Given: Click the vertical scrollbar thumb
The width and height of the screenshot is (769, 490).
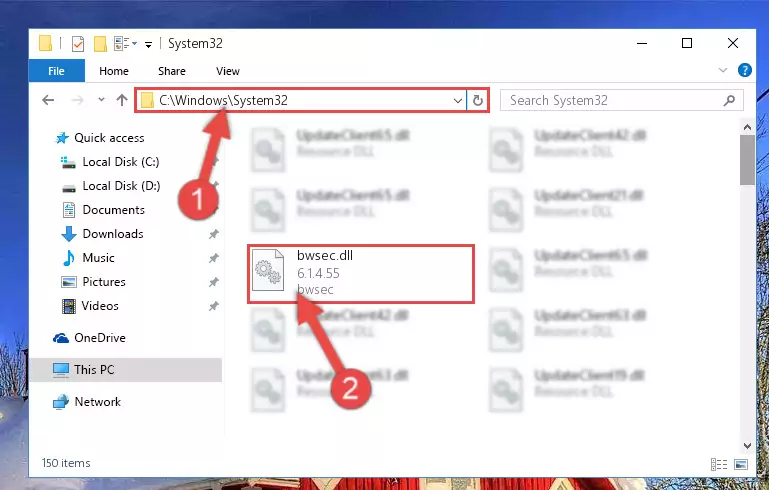Looking at the screenshot, I should [x=747, y=160].
